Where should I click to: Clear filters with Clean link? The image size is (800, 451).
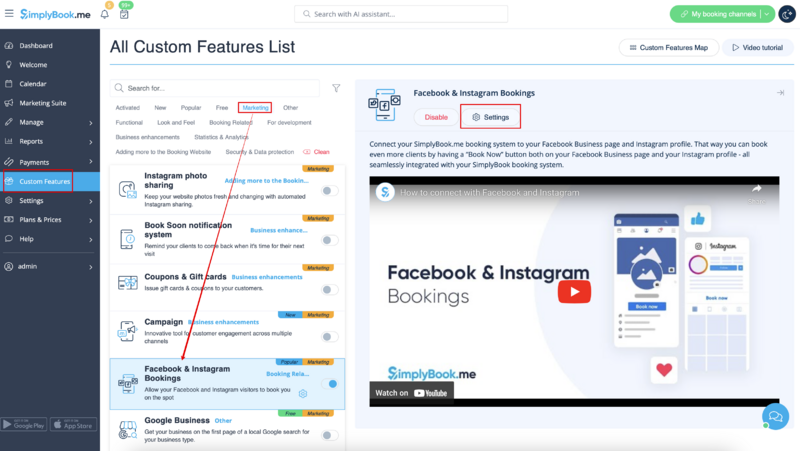[x=317, y=152]
